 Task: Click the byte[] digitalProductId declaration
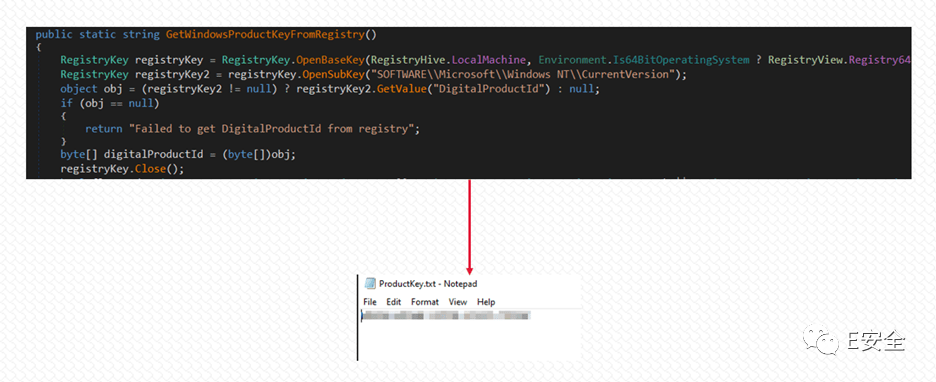point(178,155)
